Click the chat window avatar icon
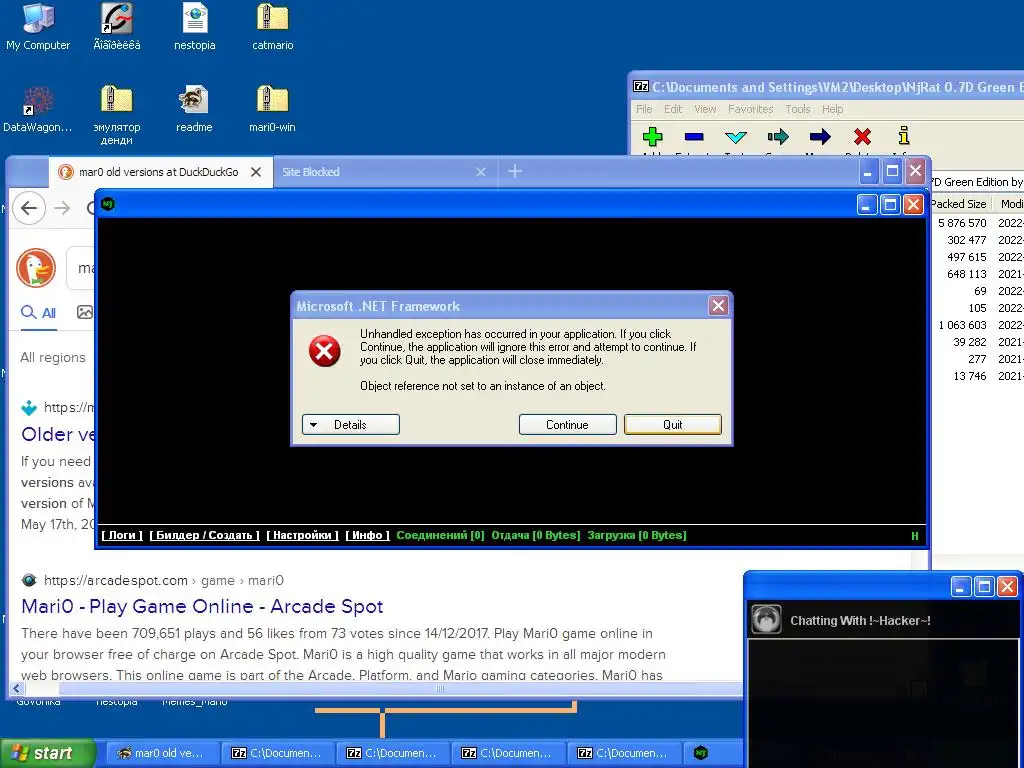Screen dimensions: 1024x768 coord(766,620)
